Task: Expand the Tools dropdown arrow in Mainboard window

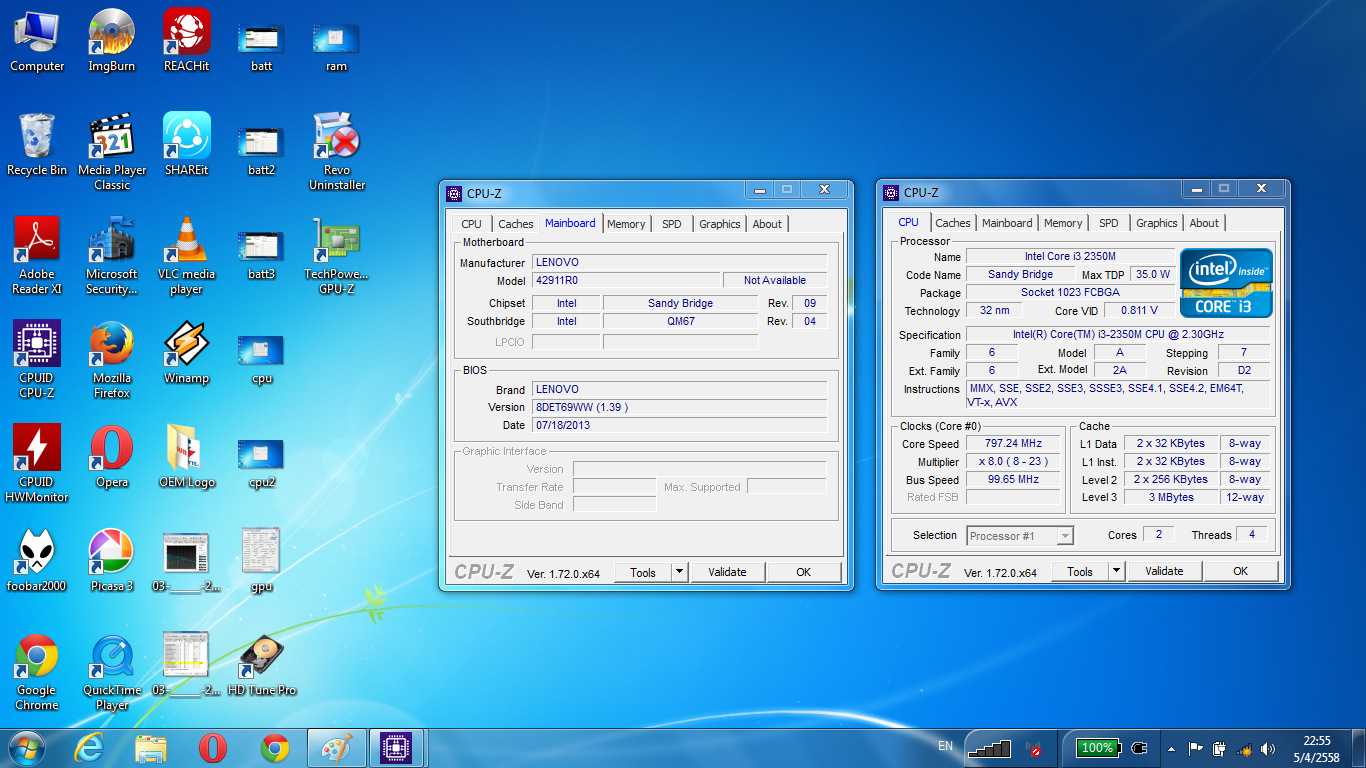Action: (679, 572)
